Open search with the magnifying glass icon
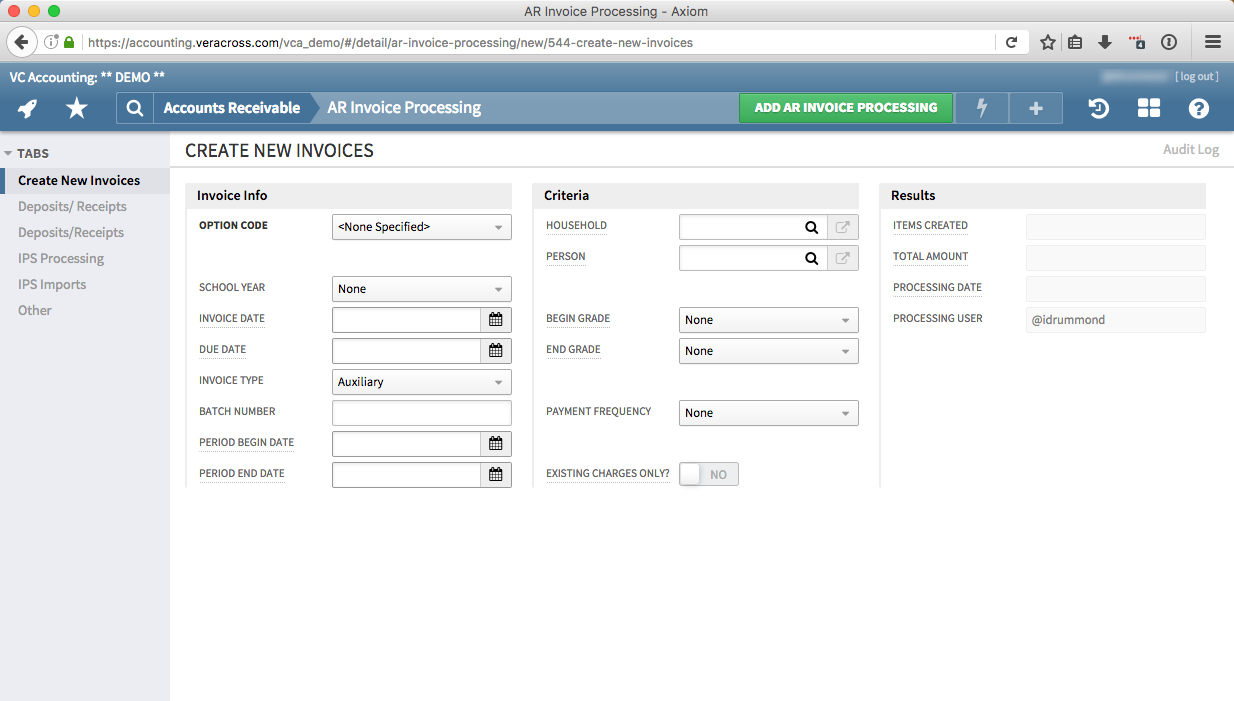This screenshot has width=1234, height=701. pos(134,108)
